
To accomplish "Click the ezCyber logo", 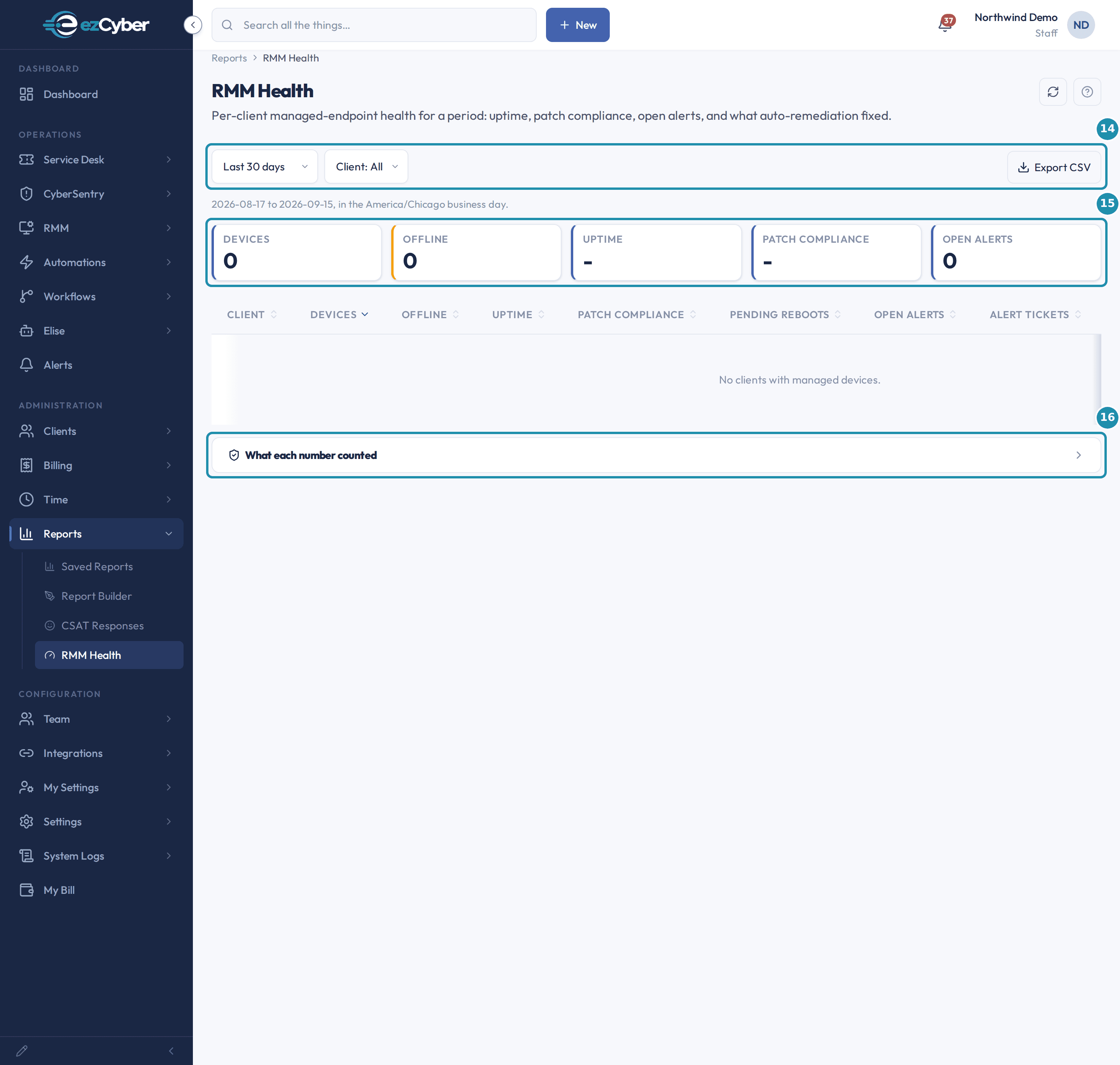I will pyautogui.click(x=96, y=25).
